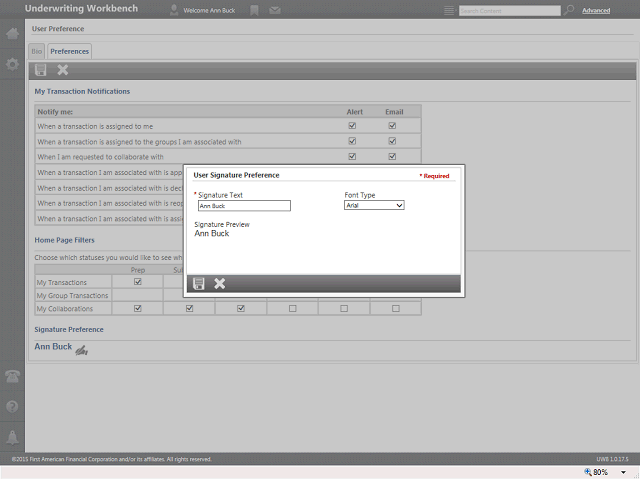Image resolution: width=640 pixels, height=480 pixels.
Task: Click the user profile icon in header
Action: point(174,10)
